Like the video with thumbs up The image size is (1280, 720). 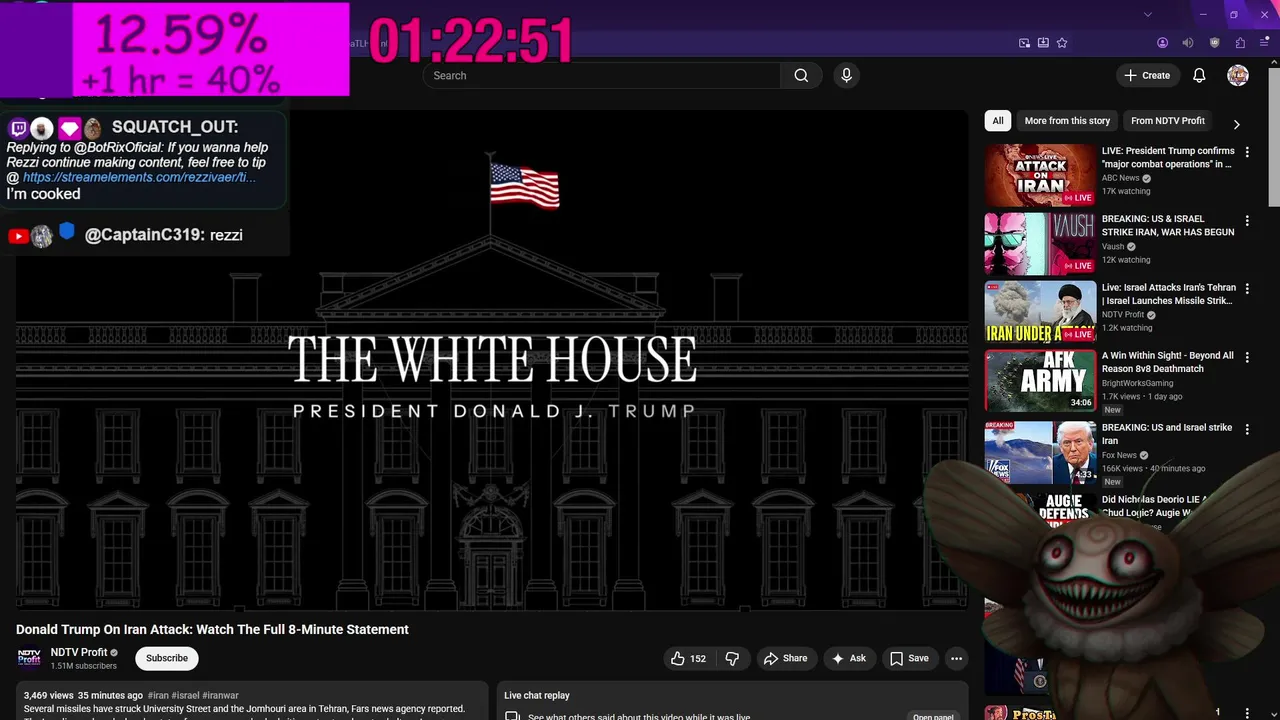687,658
